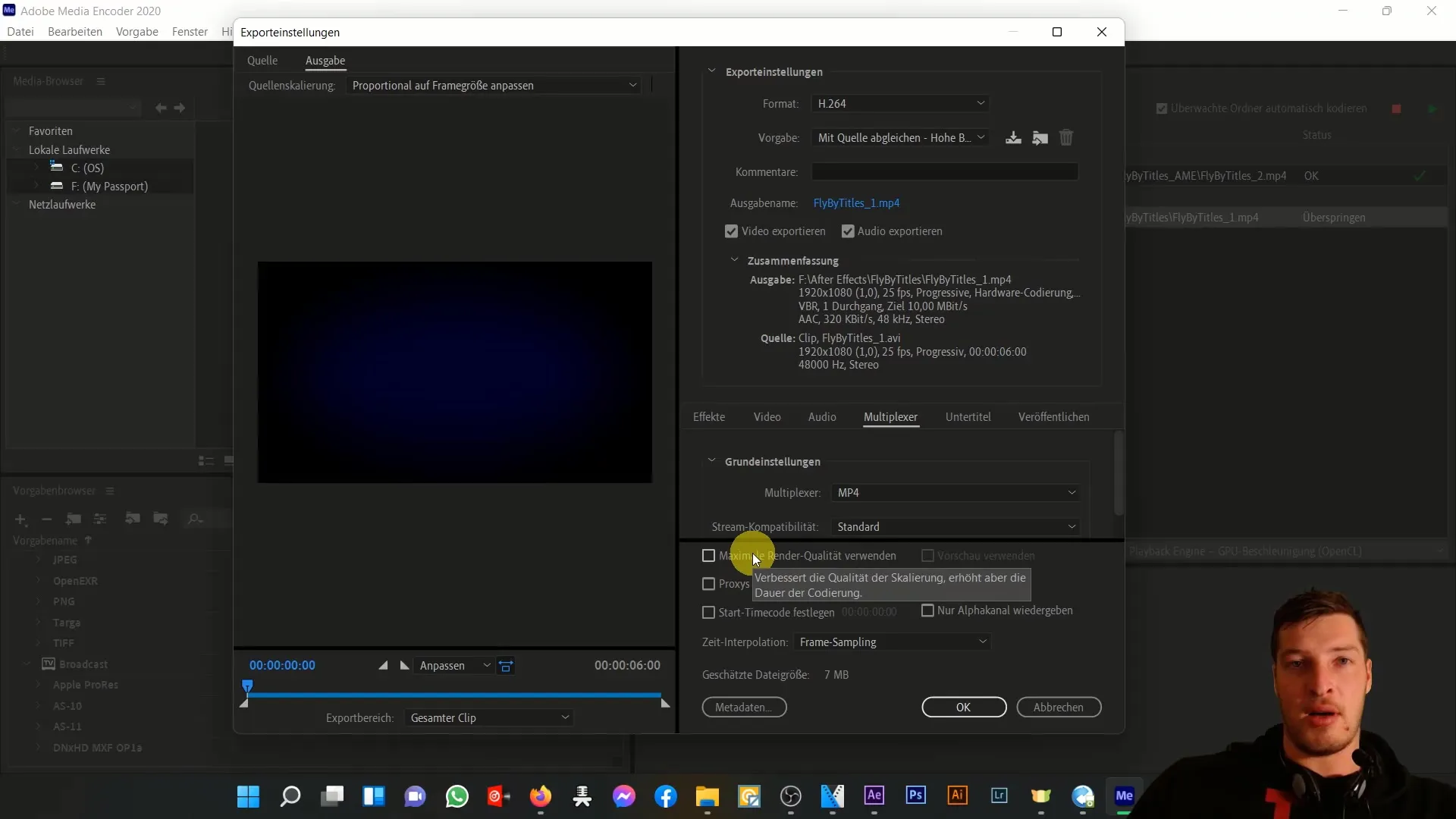Click the export settings vertical scrollbar

pyautogui.click(x=1119, y=474)
